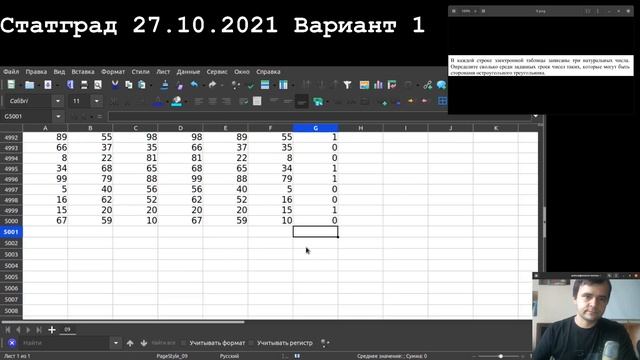
Task: Click the Find Next down arrow
Action: pyautogui.click(x=144, y=343)
